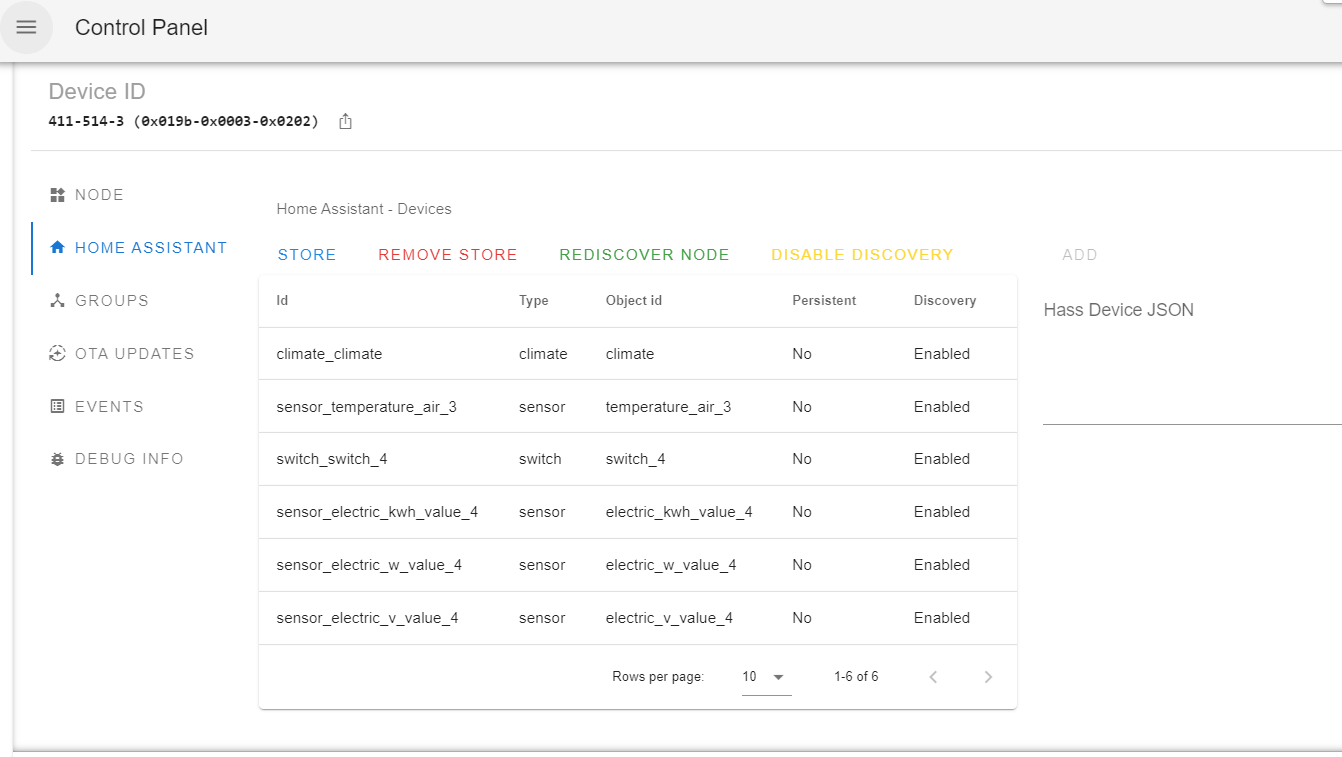The height and width of the screenshot is (757, 1342).
Task: Click the electric_kwh_value_4 object id cell
Action: click(x=679, y=512)
